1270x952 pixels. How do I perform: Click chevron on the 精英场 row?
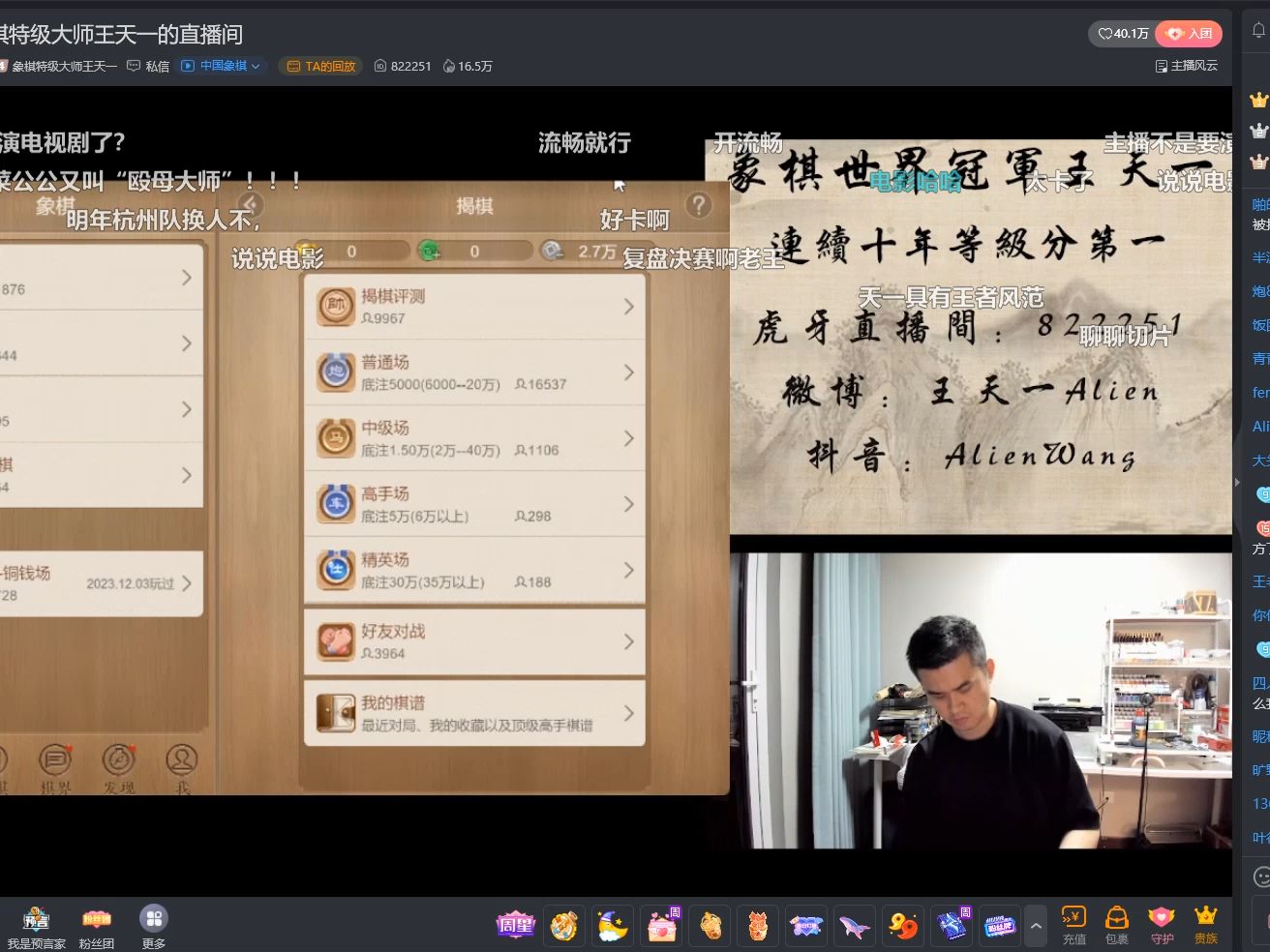628,569
